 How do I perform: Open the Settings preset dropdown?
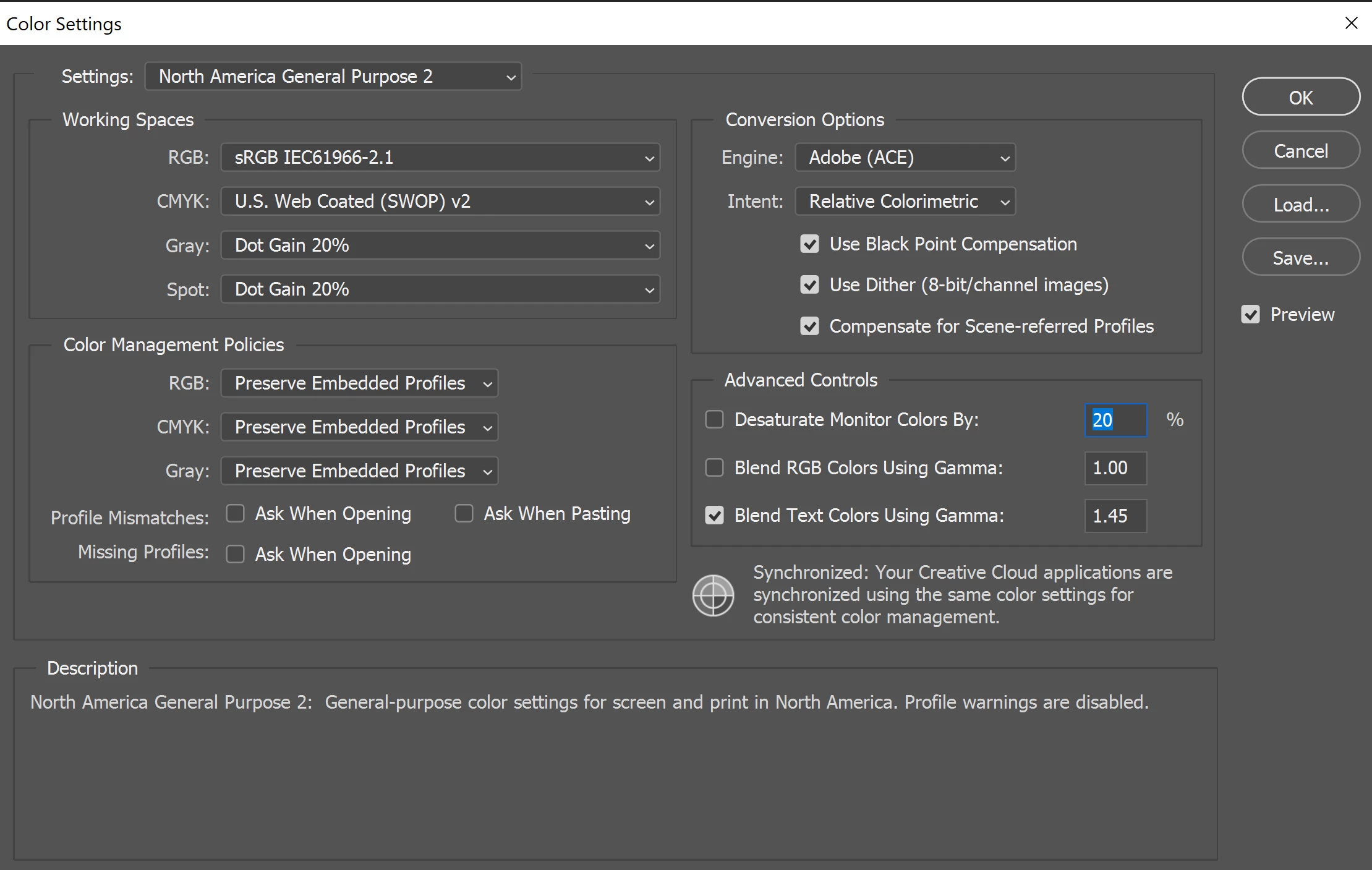[x=333, y=76]
